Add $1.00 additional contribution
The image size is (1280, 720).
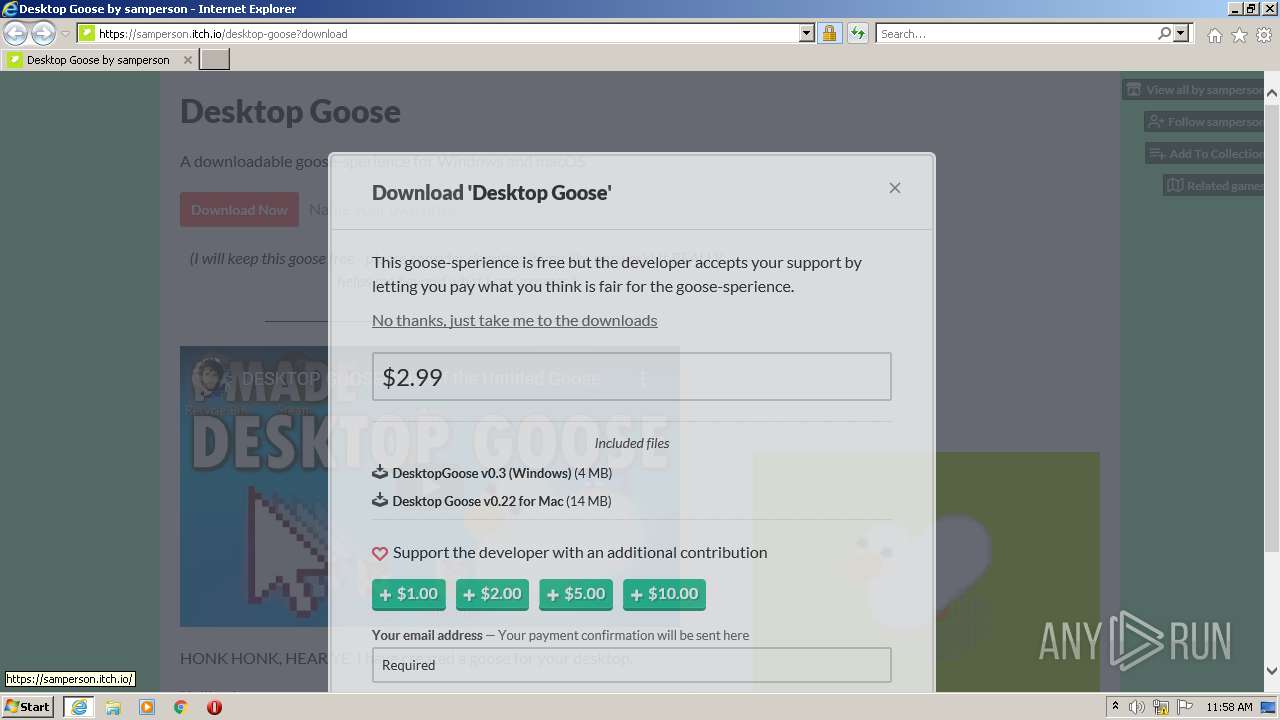(409, 594)
